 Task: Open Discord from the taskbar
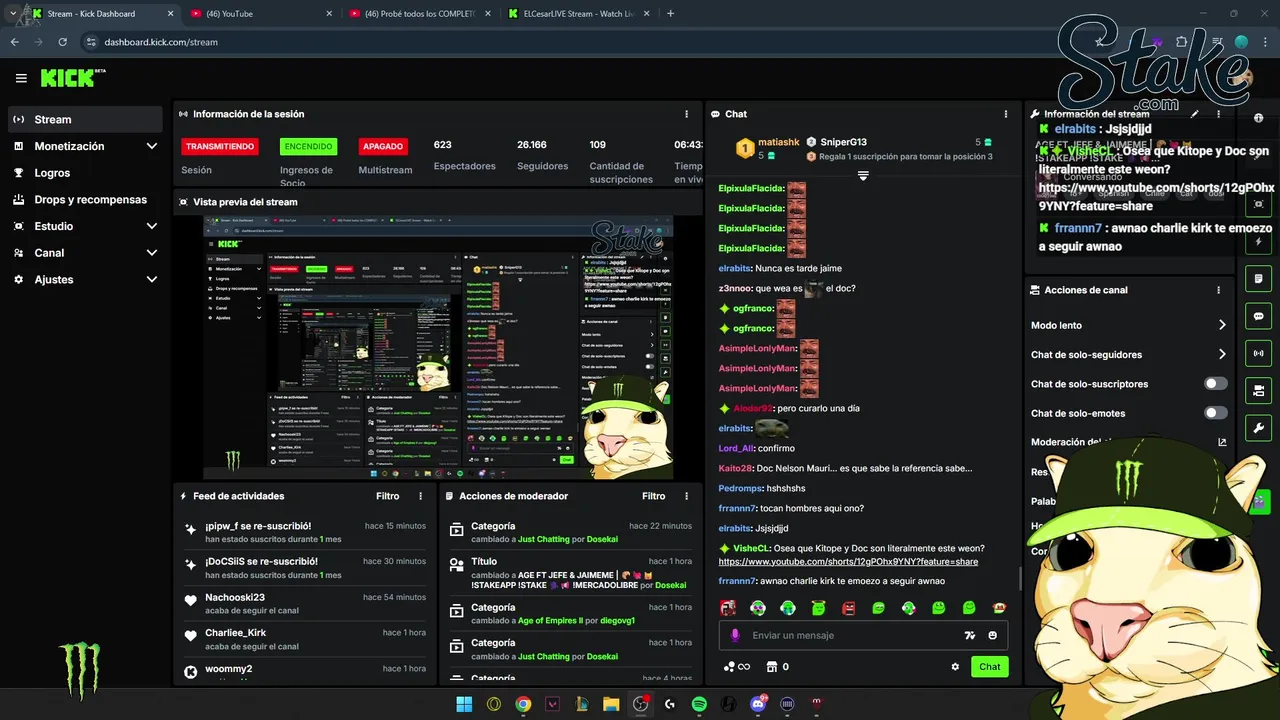[758, 704]
